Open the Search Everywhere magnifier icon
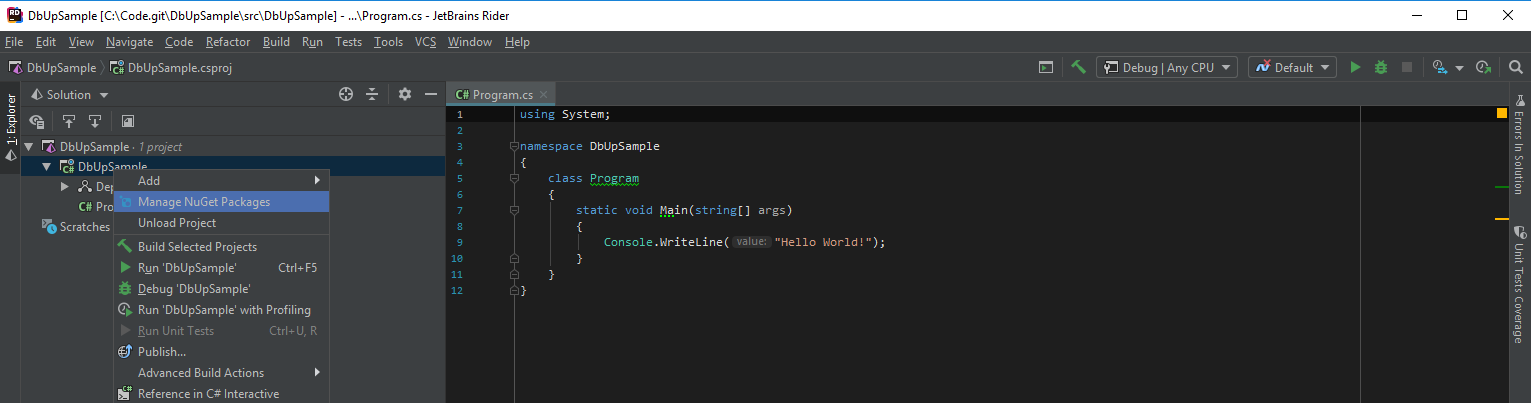This screenshot has height=403, width=1531. pyautogui.click(x=1514, y=67)
